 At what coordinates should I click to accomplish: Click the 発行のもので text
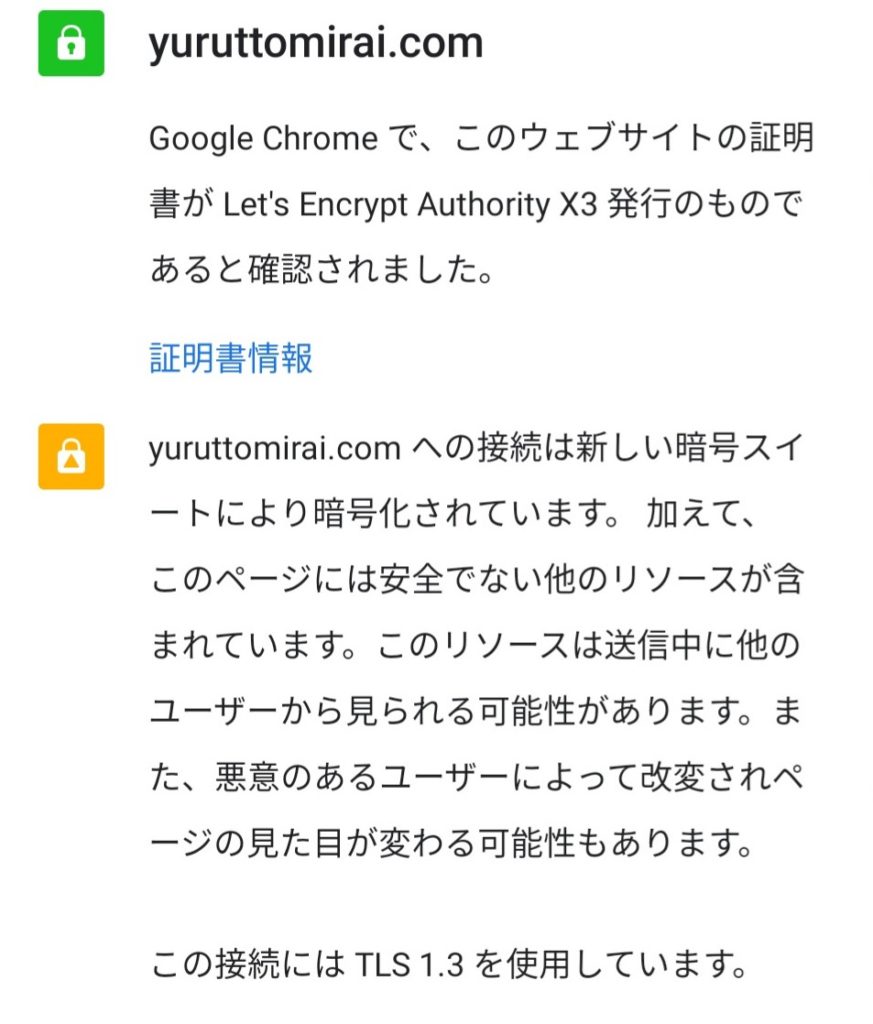(x=705, y=204)
